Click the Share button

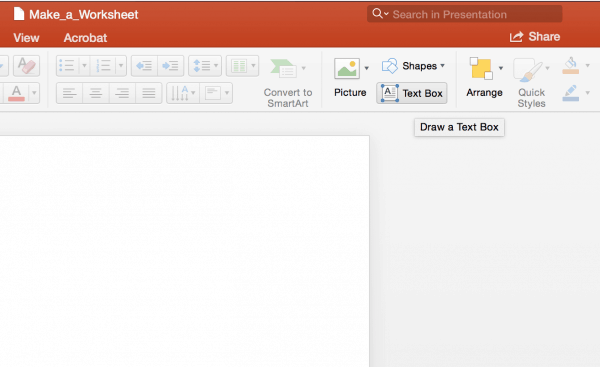(535, 37)
